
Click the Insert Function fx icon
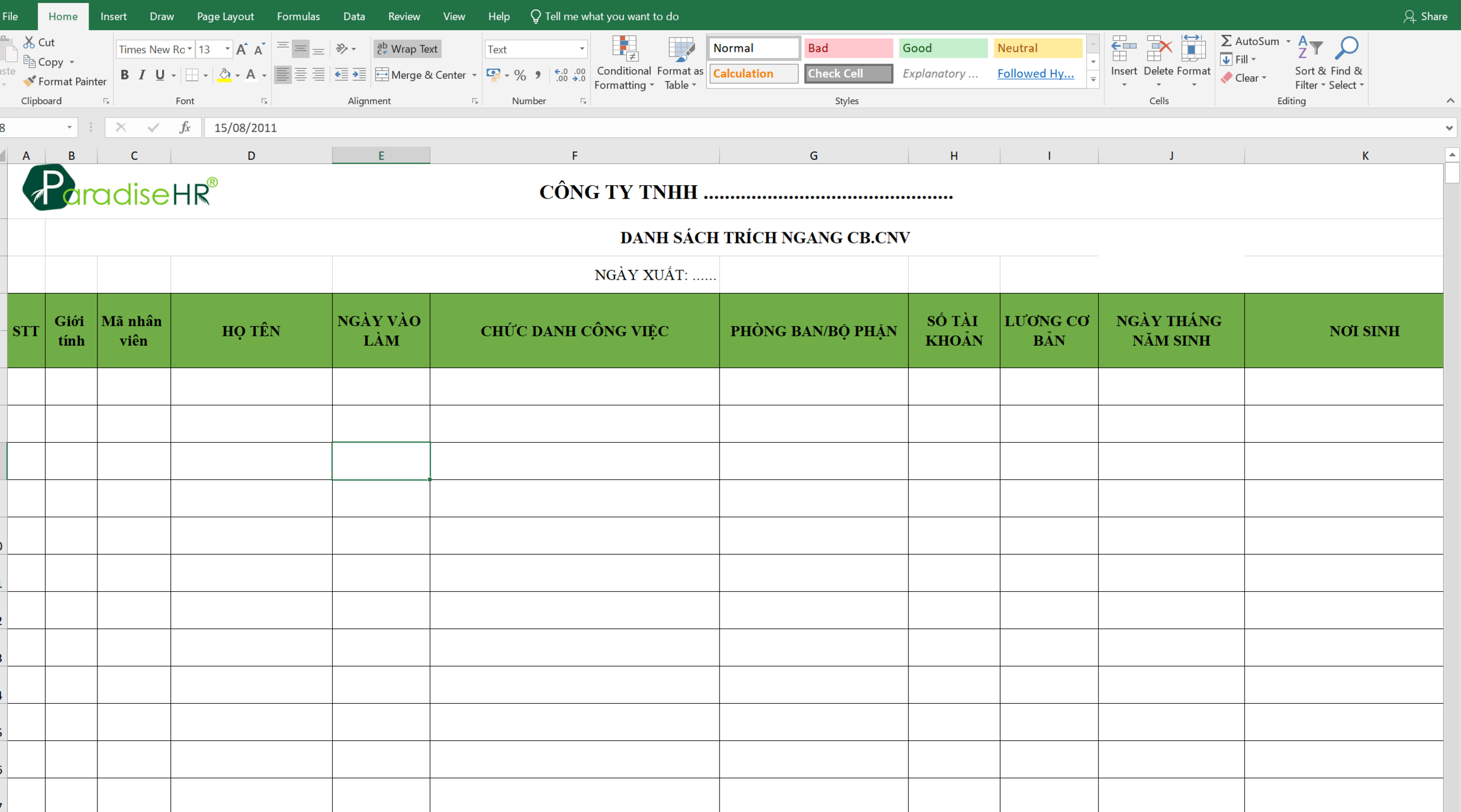click(x=185, y=128)
